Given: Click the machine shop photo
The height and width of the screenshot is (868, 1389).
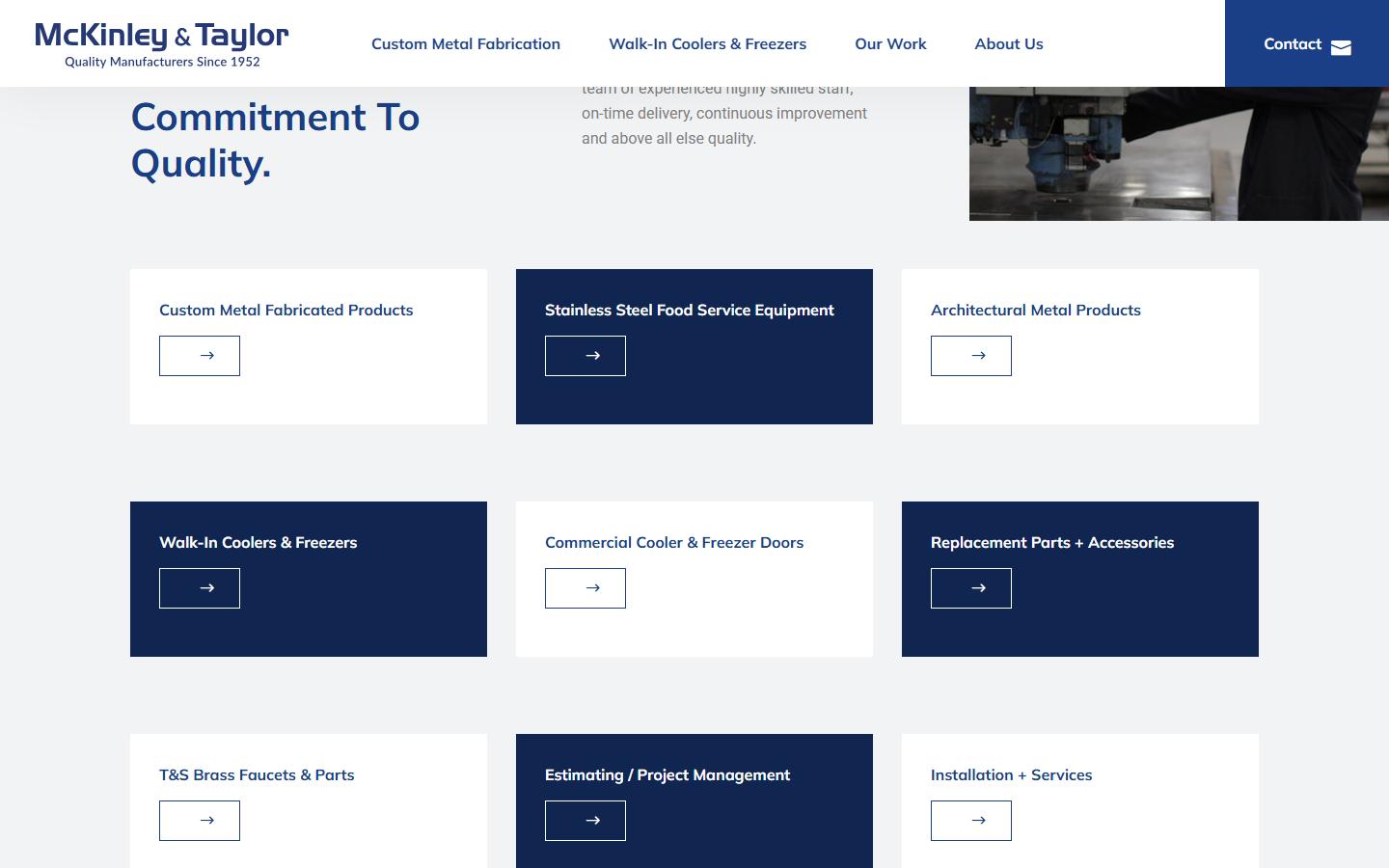Looking at the screenshot, I should (x=1179, y=153).
